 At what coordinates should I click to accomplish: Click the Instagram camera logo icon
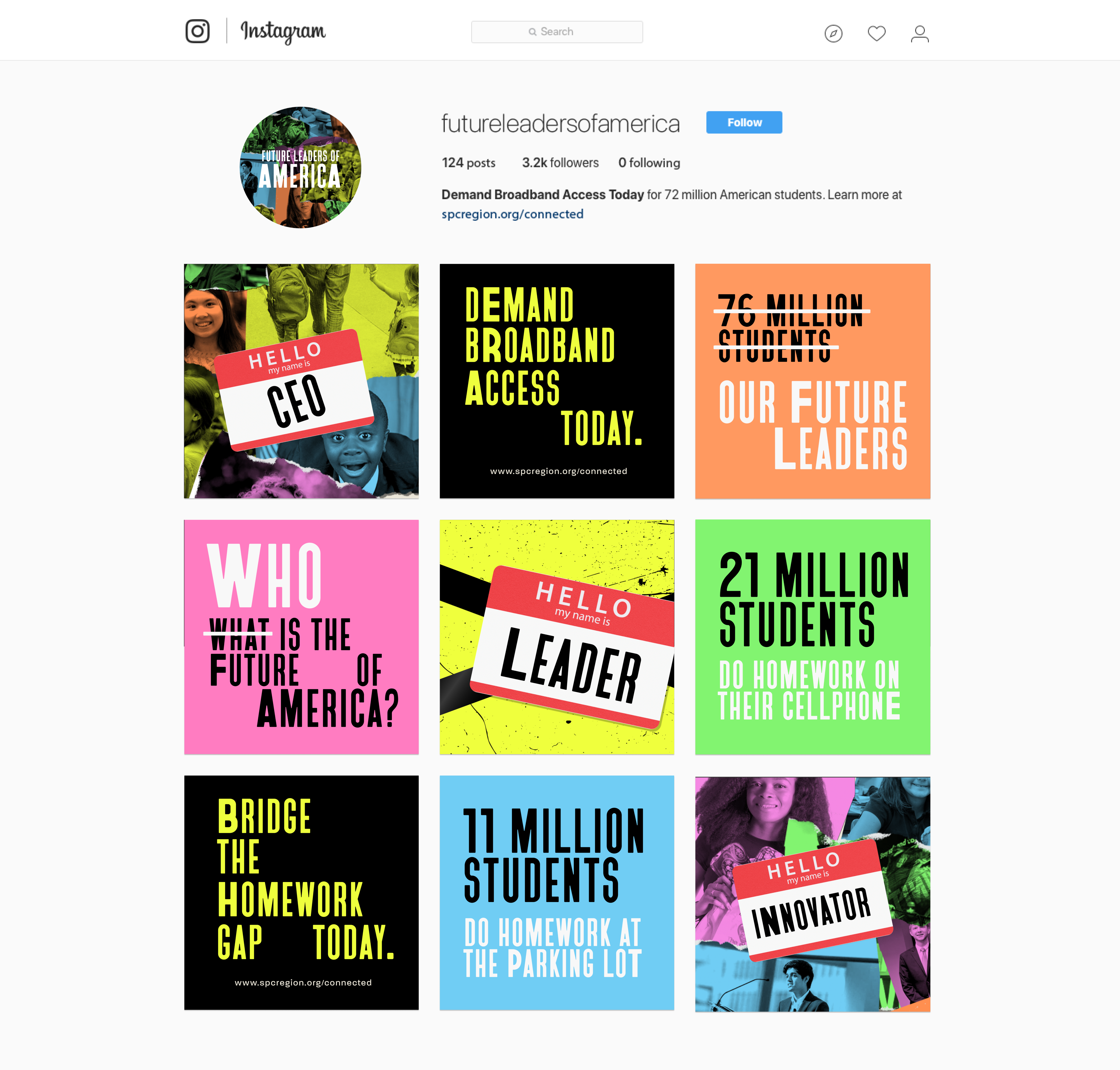[197, 31]
